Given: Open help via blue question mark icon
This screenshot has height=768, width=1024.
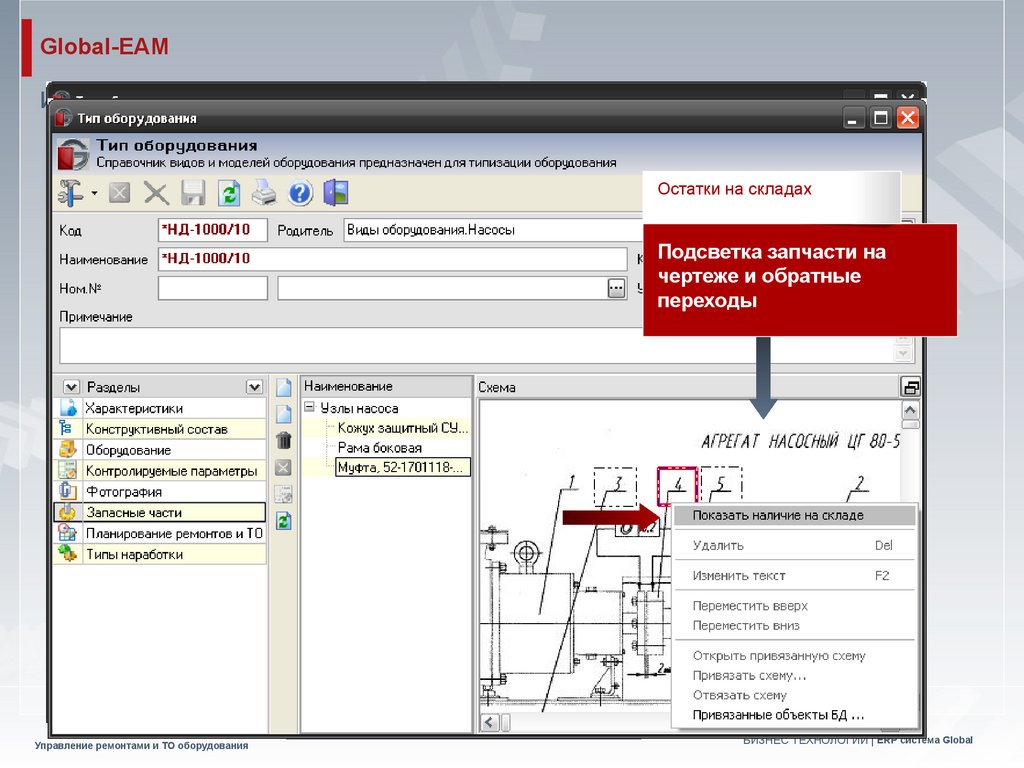Looking at the screenshot, I should 300,192.
